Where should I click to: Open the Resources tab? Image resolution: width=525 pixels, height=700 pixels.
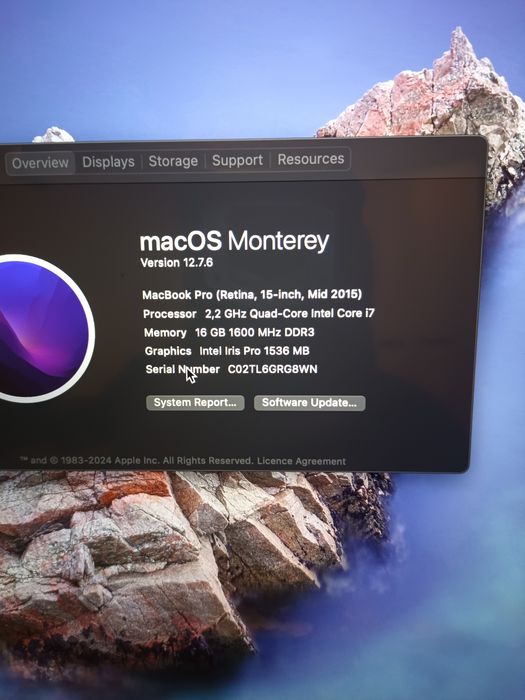tap(311, 159)
